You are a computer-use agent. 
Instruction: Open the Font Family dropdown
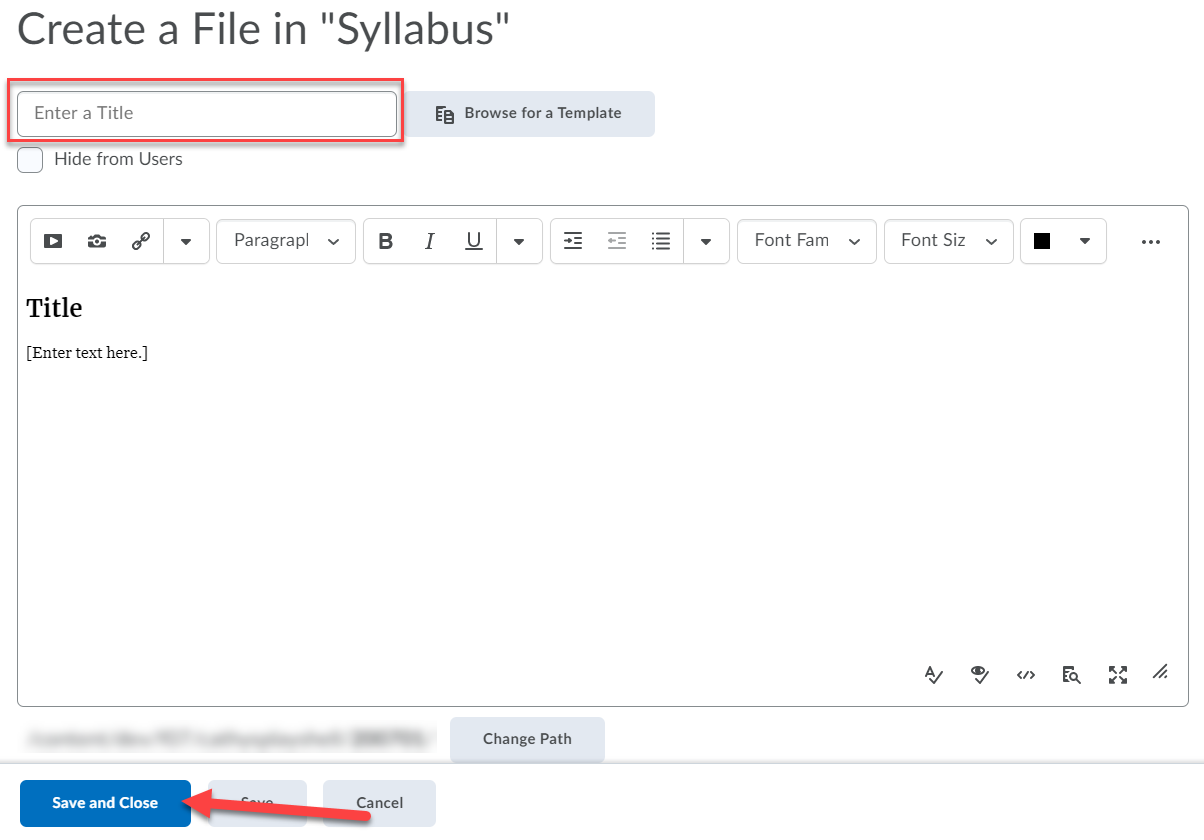coord(806,241)
